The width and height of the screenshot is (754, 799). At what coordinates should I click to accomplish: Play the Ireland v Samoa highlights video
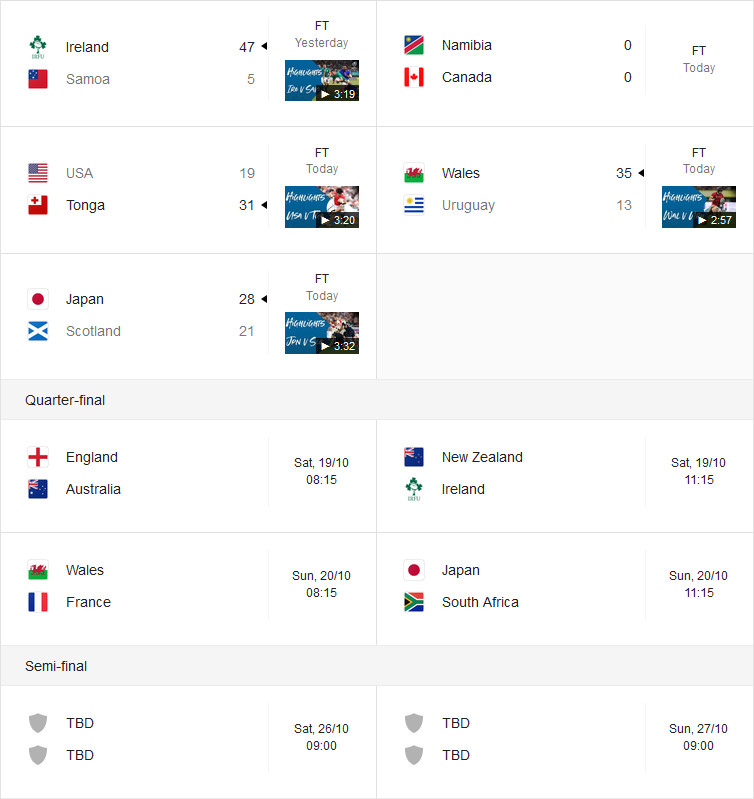pyautogui.click(x=321, y=81)
